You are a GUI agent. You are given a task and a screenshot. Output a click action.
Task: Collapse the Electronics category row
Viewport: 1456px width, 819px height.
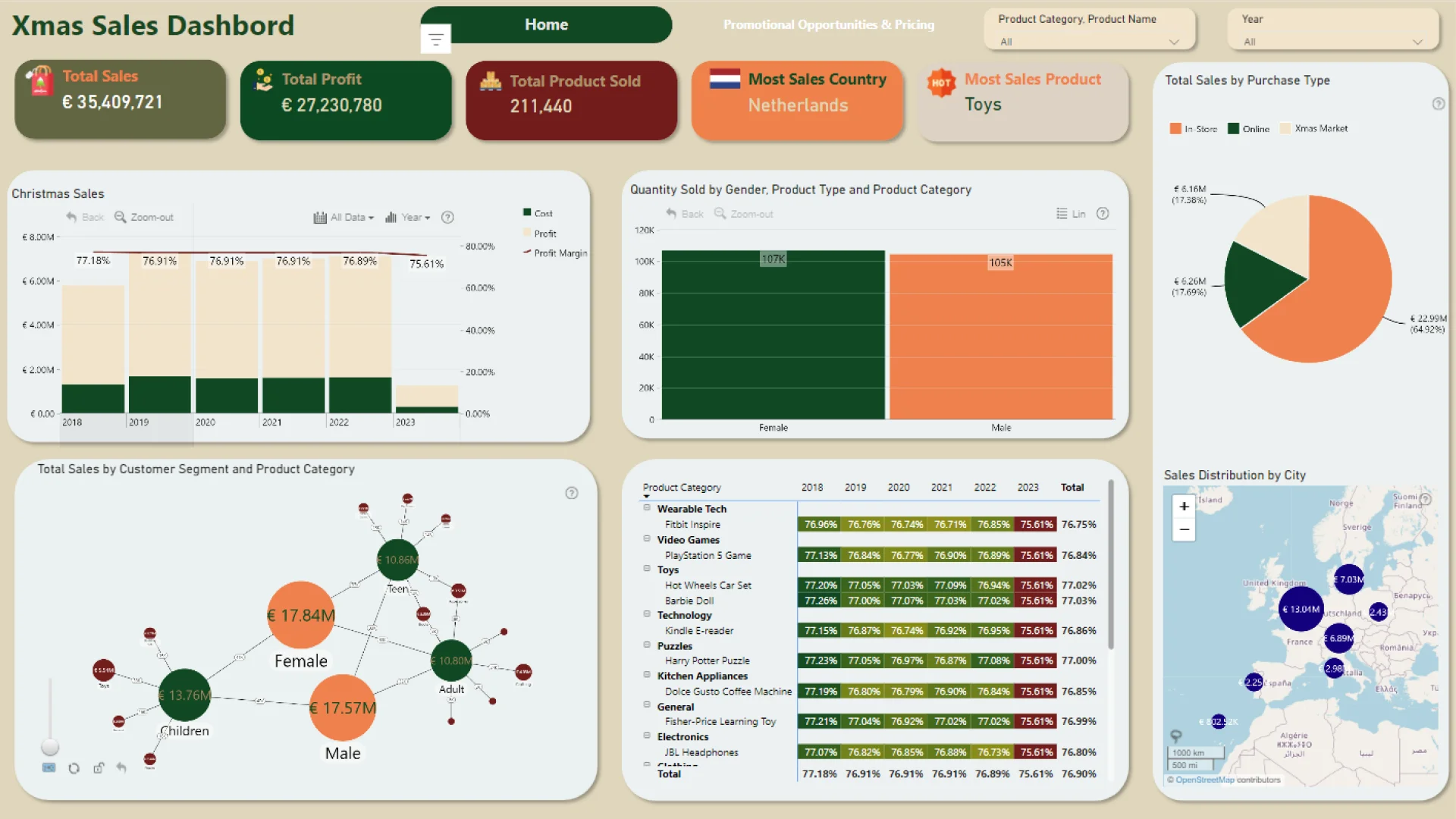[x=647, y=736]
